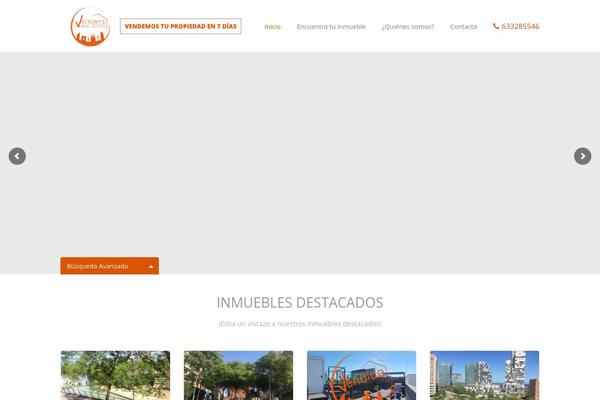Click 'Vendemos tu propiedad en 7 días' banner
The image size is (600, 400).
click(x=181, y=26)
